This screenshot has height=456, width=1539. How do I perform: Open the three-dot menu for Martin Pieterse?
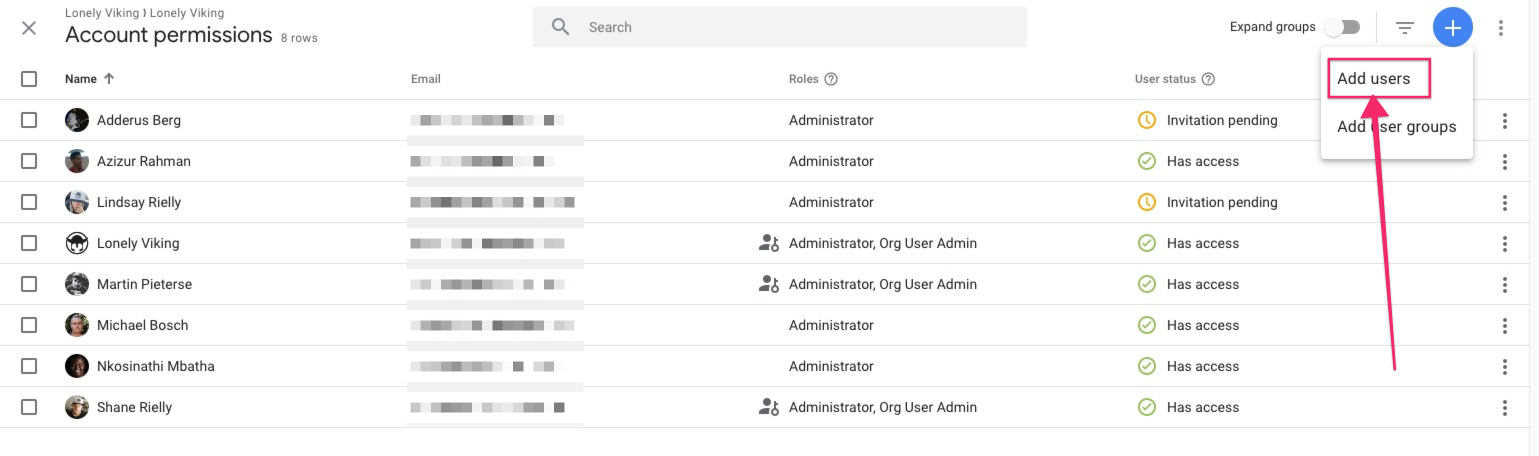tap(1504, 284)
